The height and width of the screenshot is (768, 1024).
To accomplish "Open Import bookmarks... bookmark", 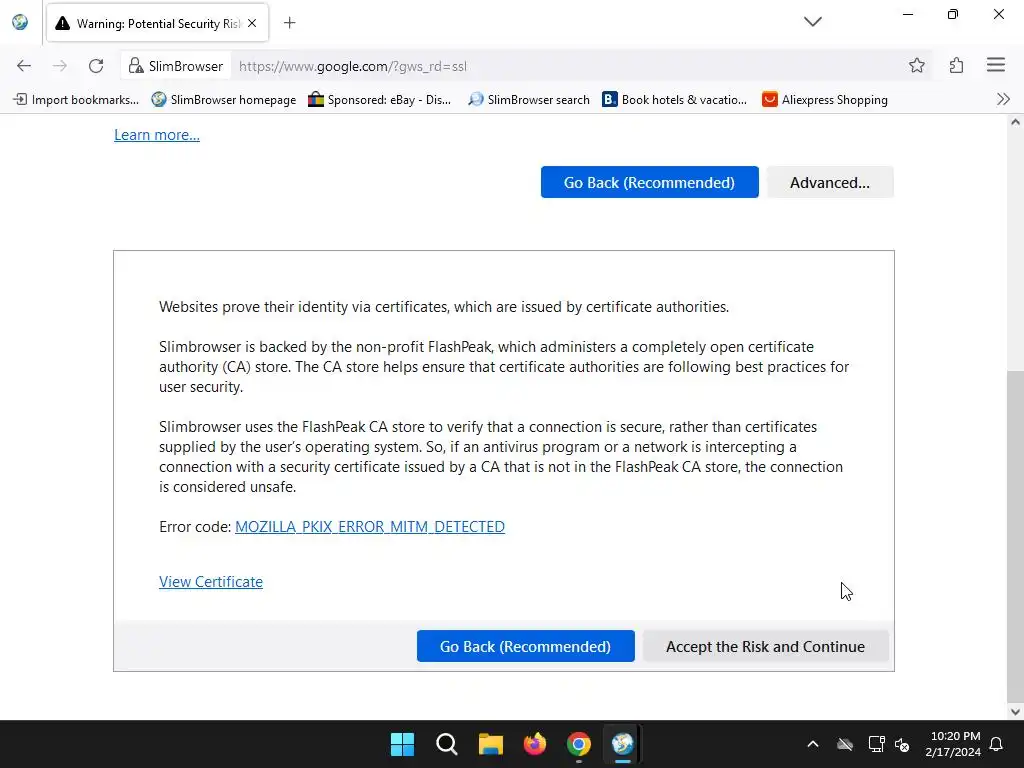I will pyautogui.click(x=76, y=99).
